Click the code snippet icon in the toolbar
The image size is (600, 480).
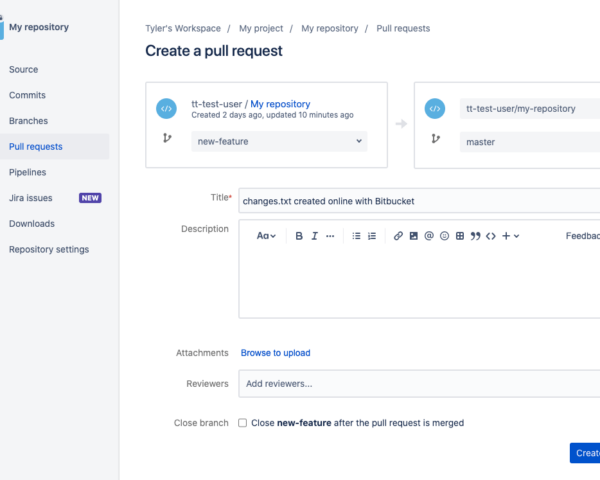[491, 236]
